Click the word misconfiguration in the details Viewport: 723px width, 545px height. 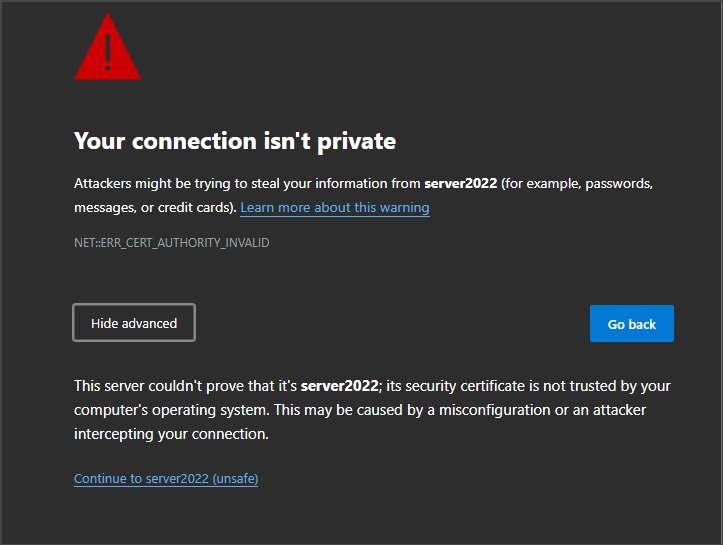coord(495,410)
